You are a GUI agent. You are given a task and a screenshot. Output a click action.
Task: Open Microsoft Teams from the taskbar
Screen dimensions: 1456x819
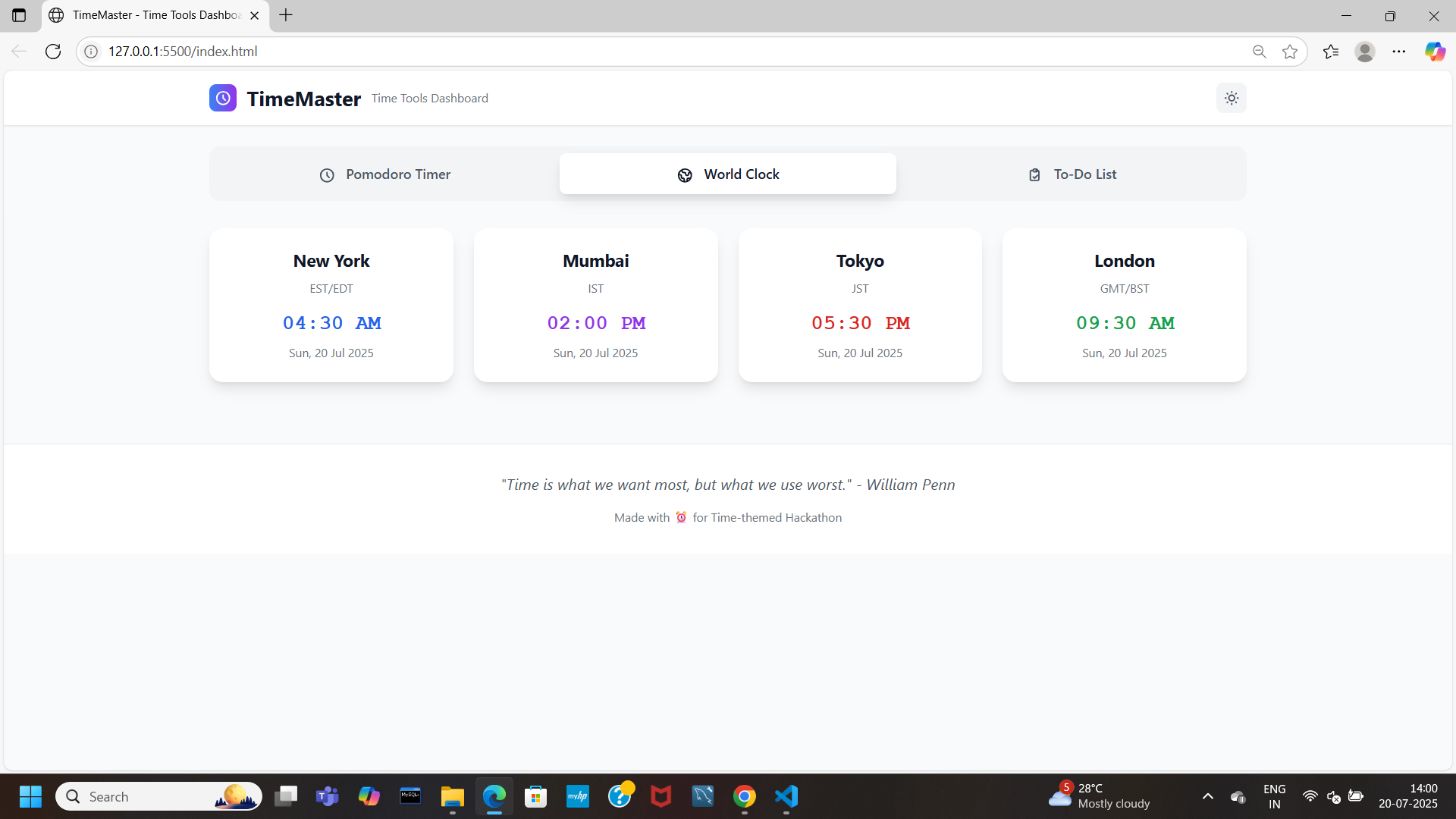[327, 796]
